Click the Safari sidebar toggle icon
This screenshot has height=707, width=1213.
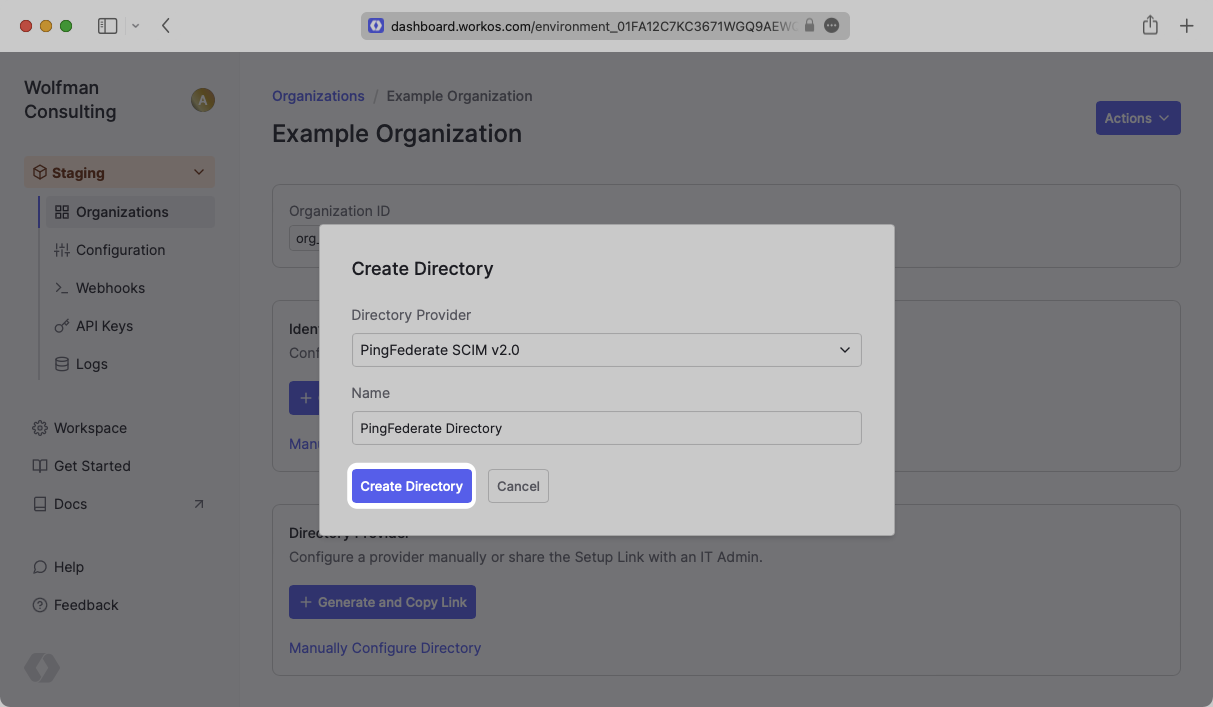(107, 26)
